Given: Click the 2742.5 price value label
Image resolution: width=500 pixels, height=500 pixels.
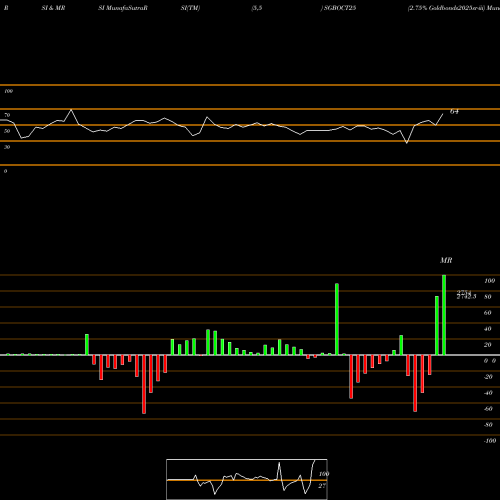Looking at the screenshot, I should [466, 296].
